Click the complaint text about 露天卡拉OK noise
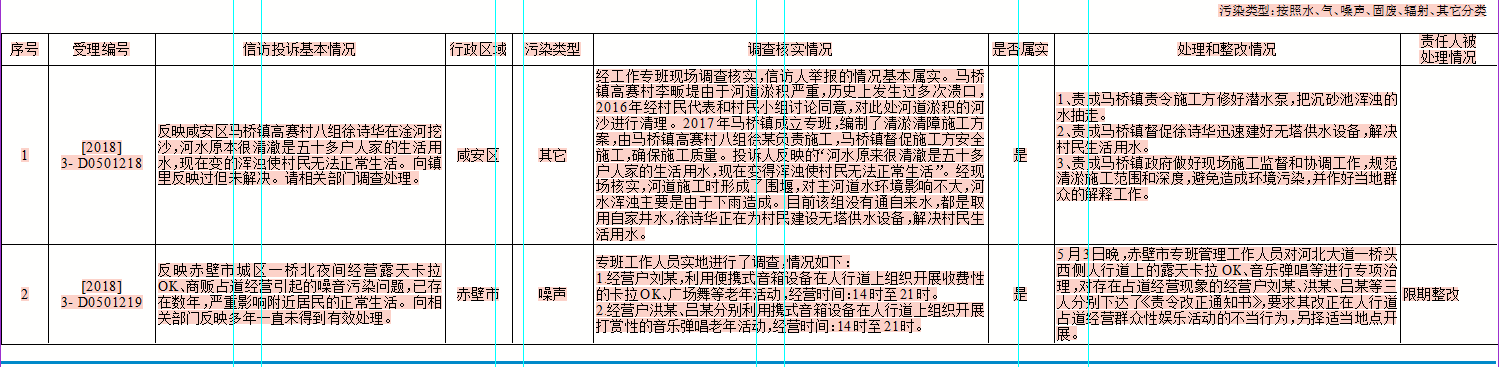 point(300,294)
